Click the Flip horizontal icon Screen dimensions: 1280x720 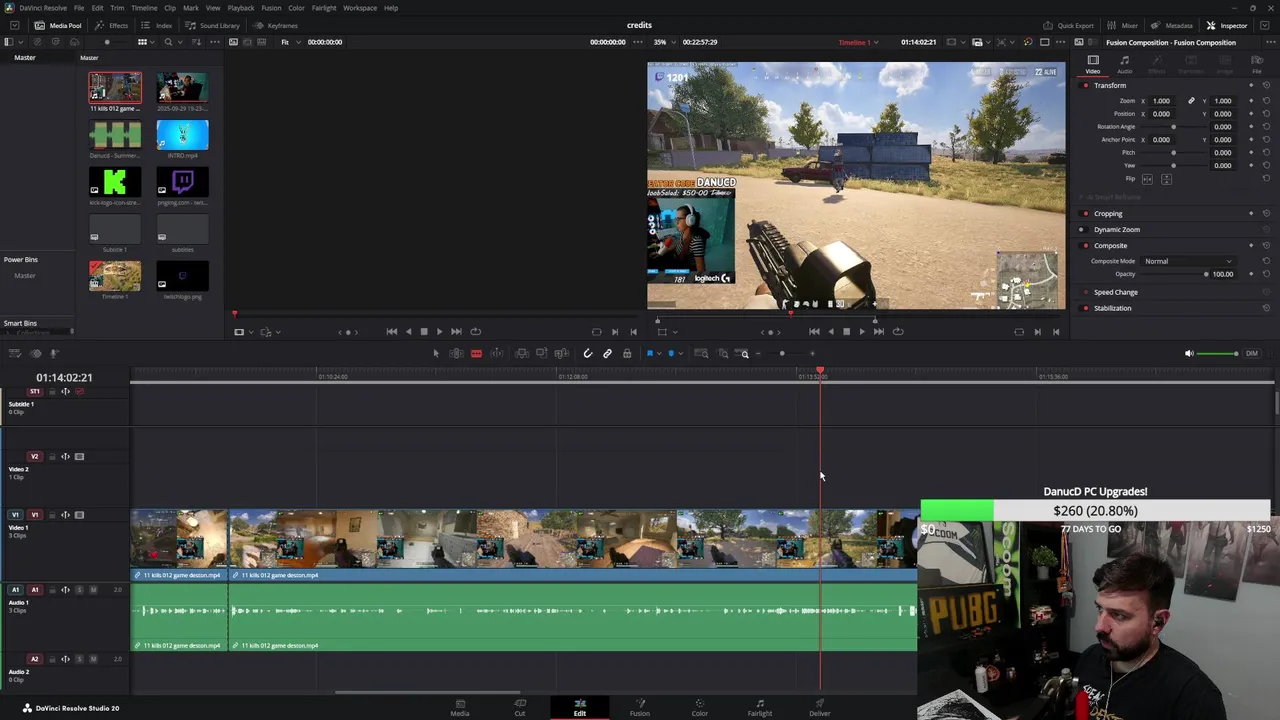pos(1147,179)
